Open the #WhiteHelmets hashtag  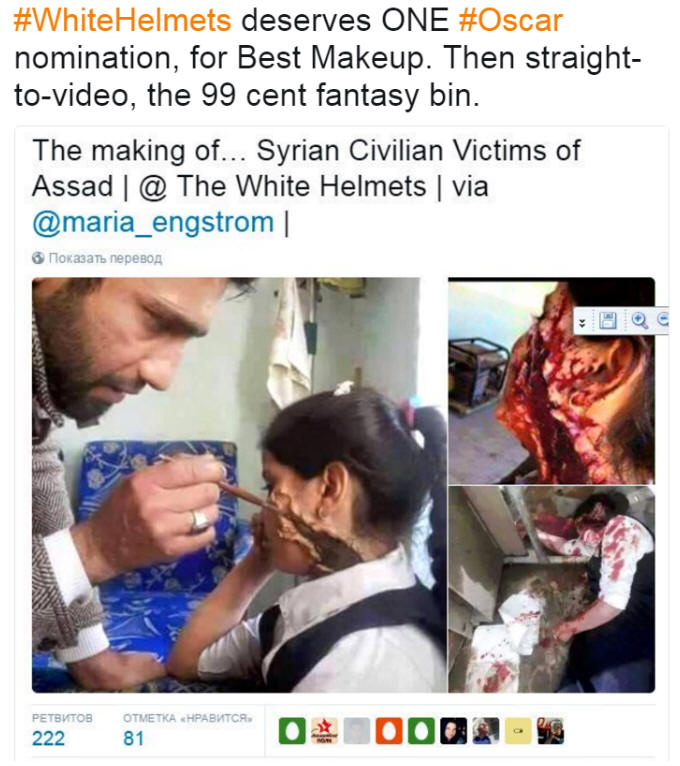coord(122,21)
